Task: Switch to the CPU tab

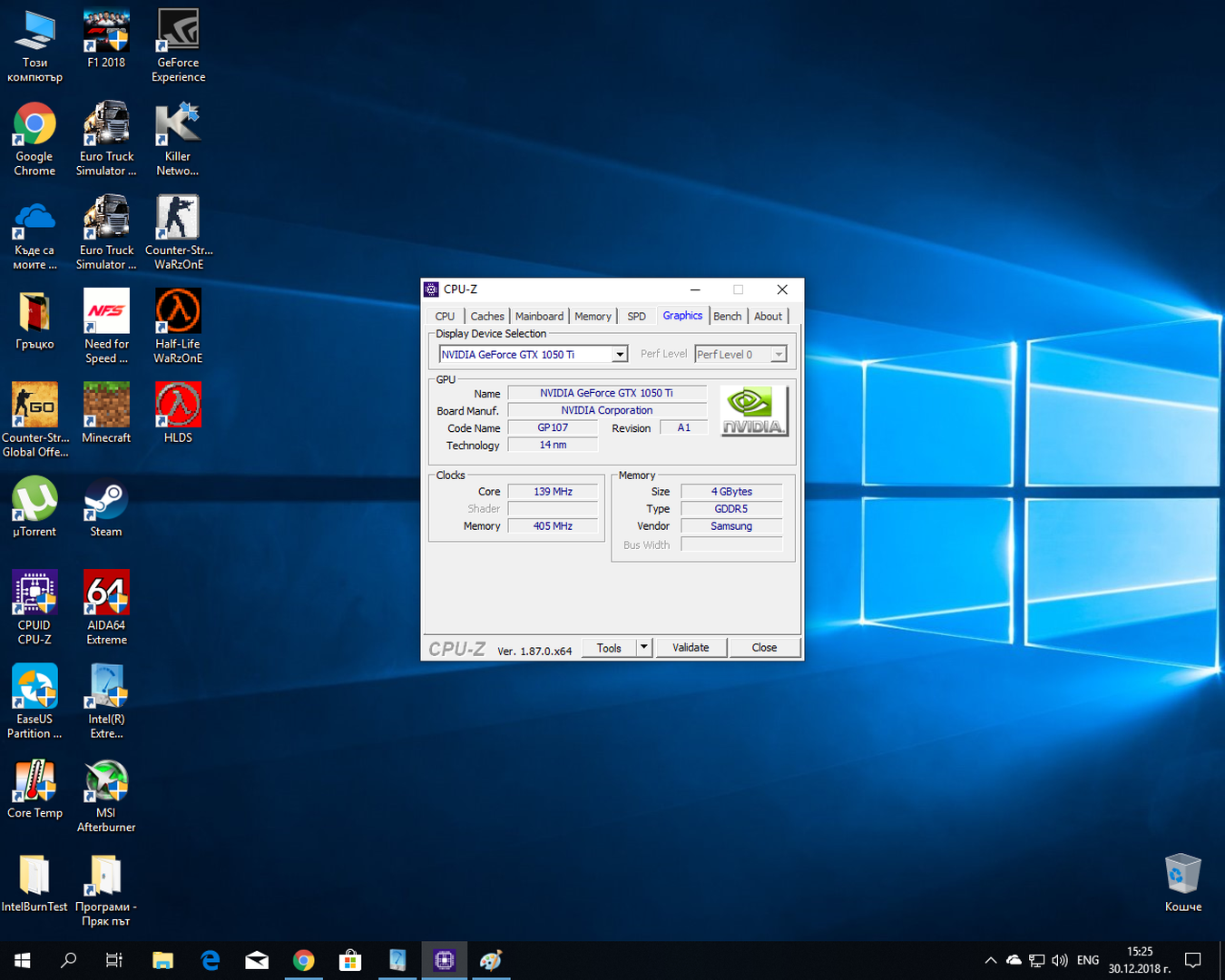Action: pos(445,316)
